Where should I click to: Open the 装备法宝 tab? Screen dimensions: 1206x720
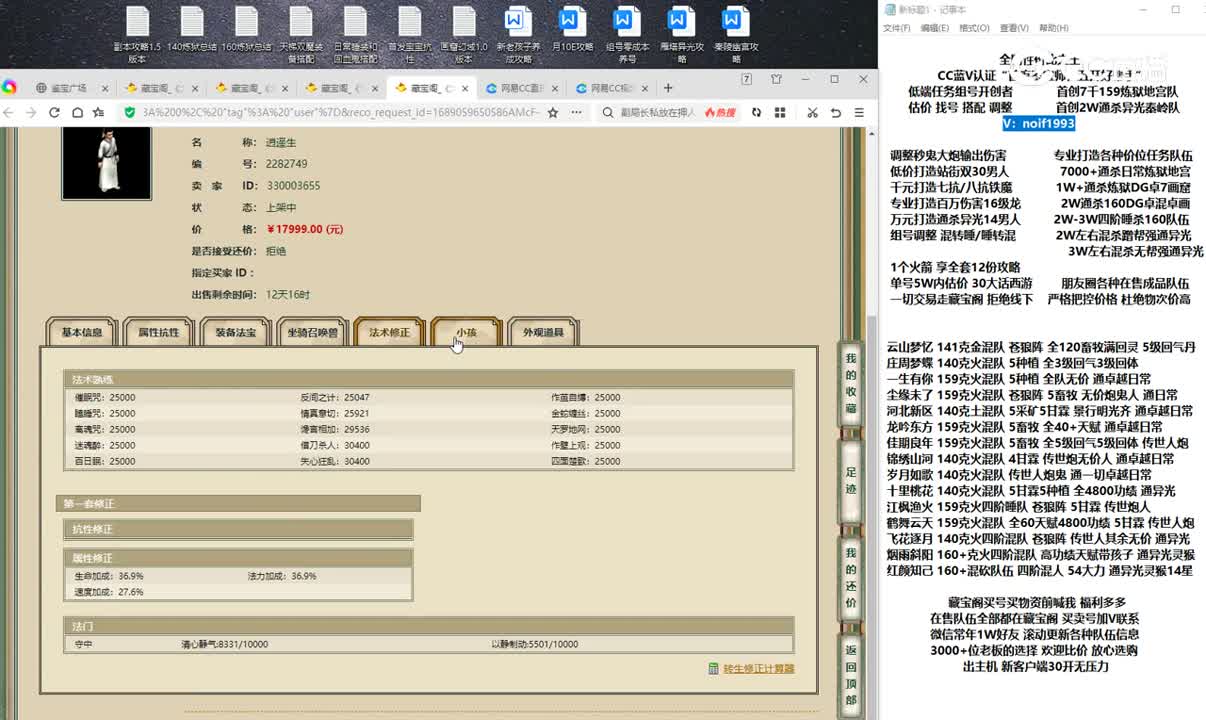pyautogui.click(x=235, y=332)
